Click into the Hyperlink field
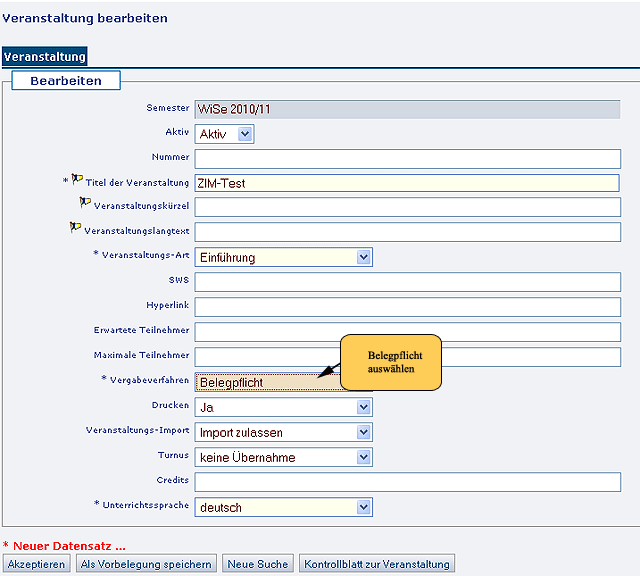The height and width of the screenshot is (576, 640). tap(407, 307)
